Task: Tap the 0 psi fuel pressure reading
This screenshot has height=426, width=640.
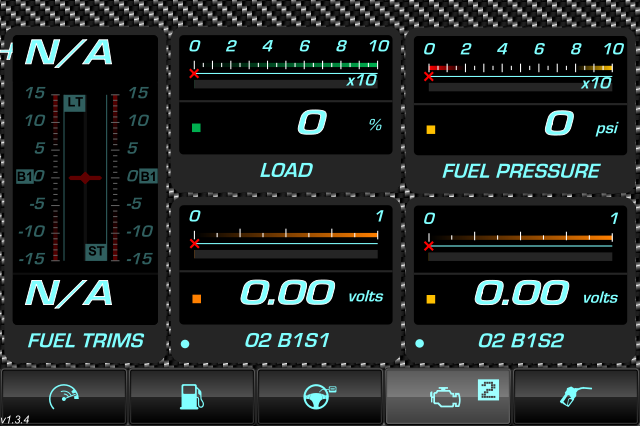Action: 559,123
